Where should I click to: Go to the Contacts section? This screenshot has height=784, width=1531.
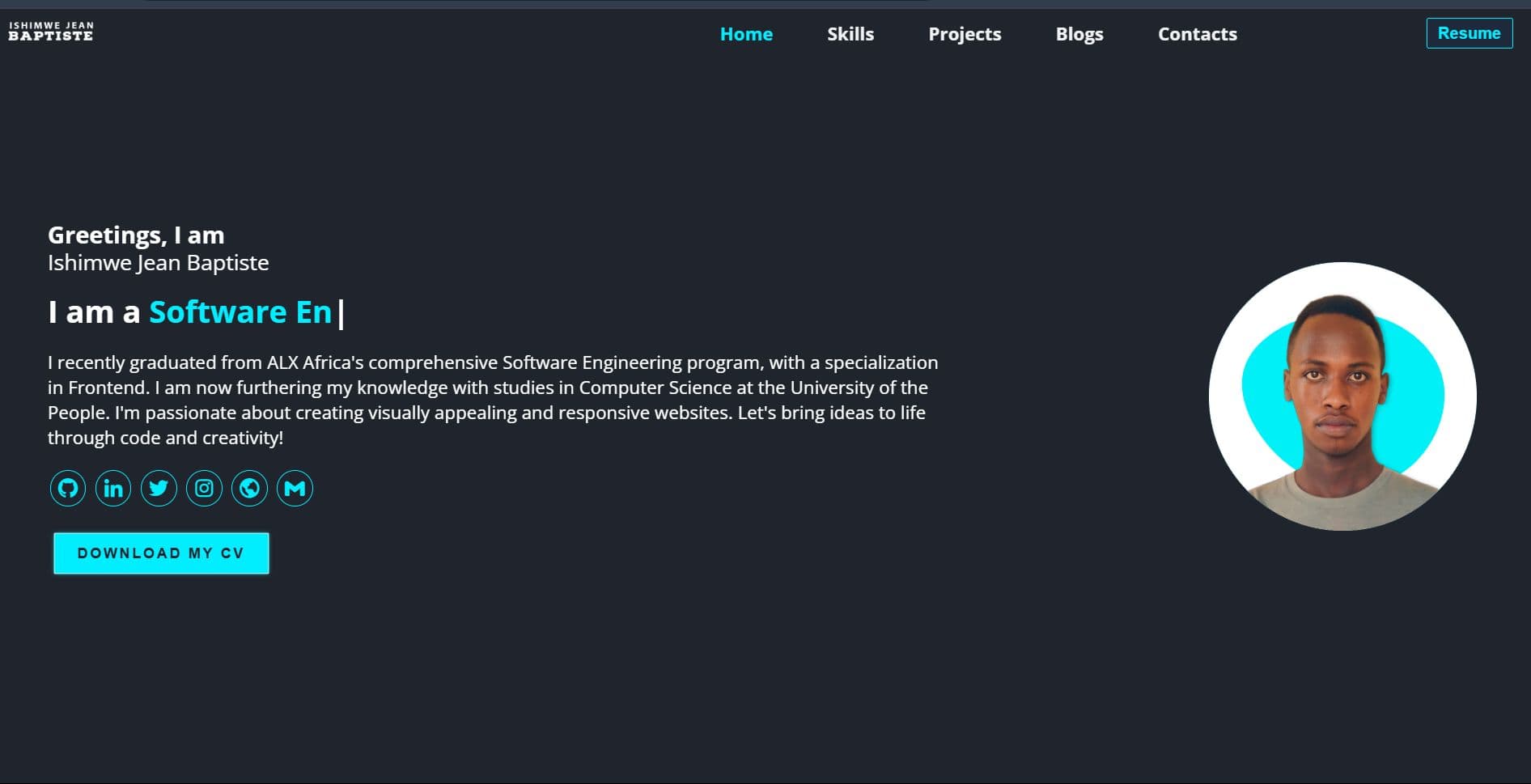point(1198,34)
